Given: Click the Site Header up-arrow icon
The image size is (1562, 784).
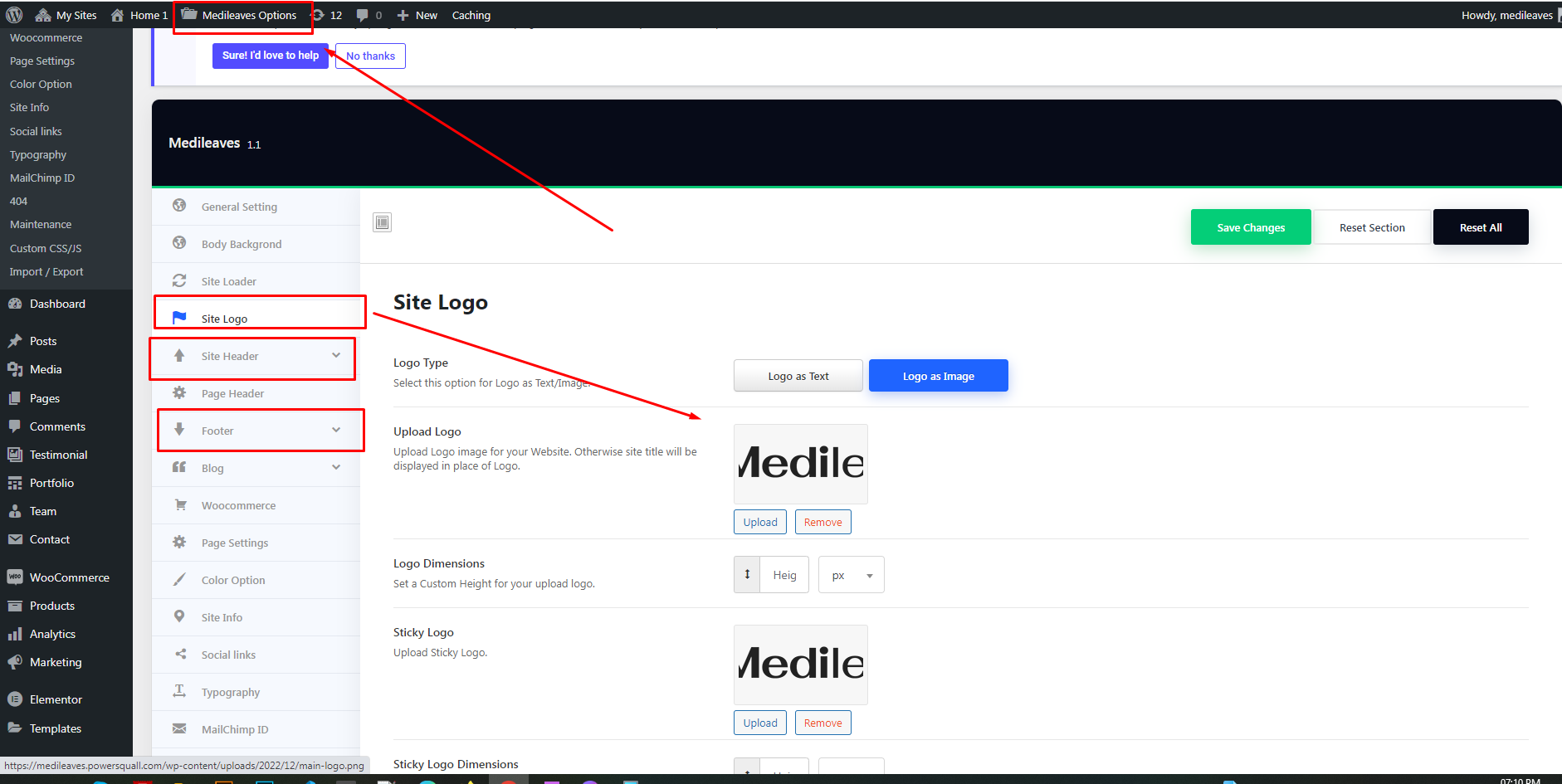Looking at the screenshot, I should click(x=179, y=355).
